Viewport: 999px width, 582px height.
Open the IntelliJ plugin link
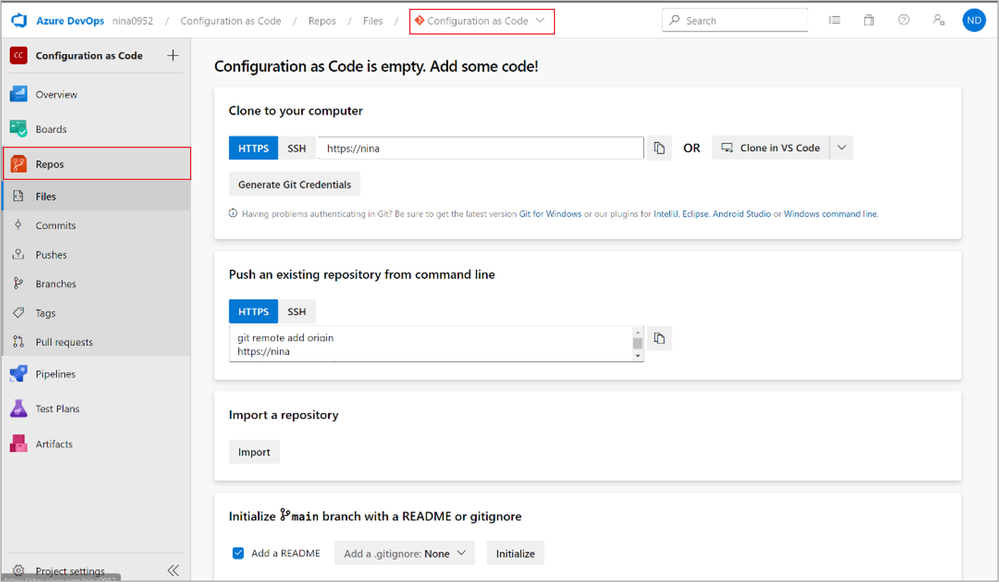666,214
